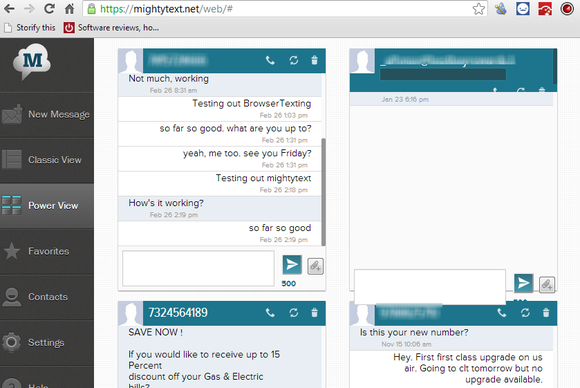Delete the 'new number' conversation
Viewport: 580px width, 388px height.
pos(546,313)
